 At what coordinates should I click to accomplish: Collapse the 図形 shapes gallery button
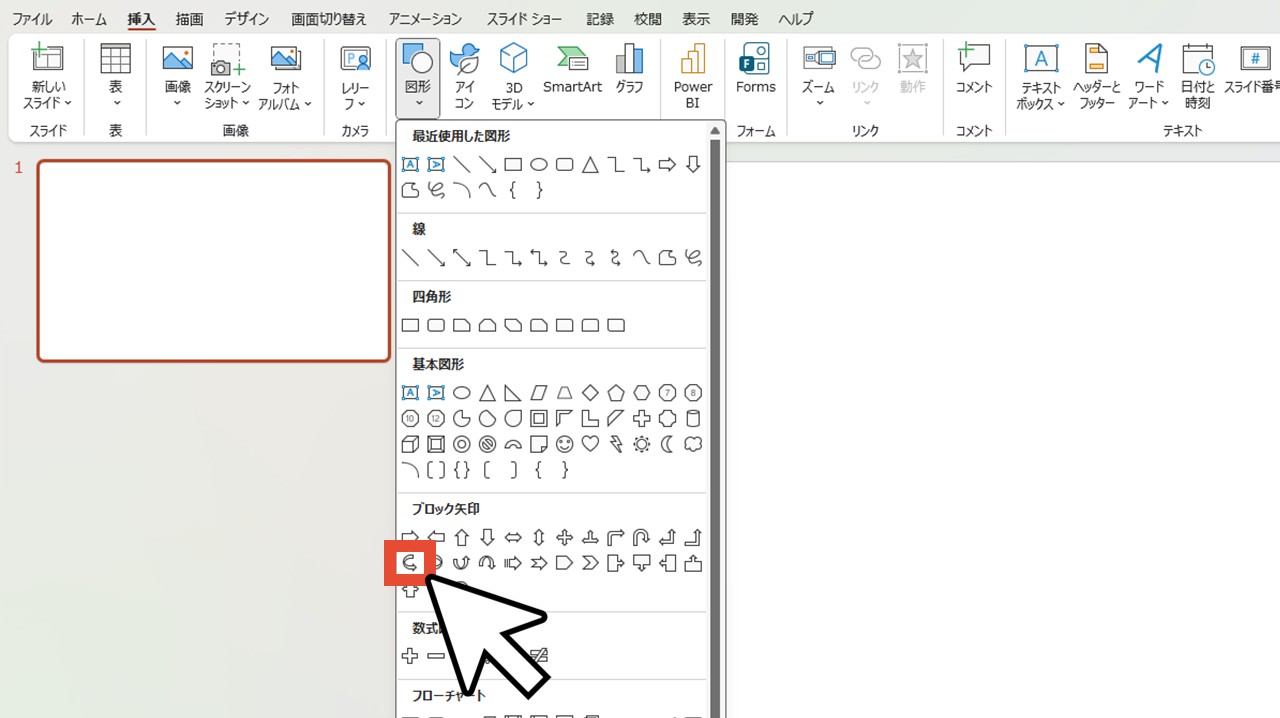point(418,76)
